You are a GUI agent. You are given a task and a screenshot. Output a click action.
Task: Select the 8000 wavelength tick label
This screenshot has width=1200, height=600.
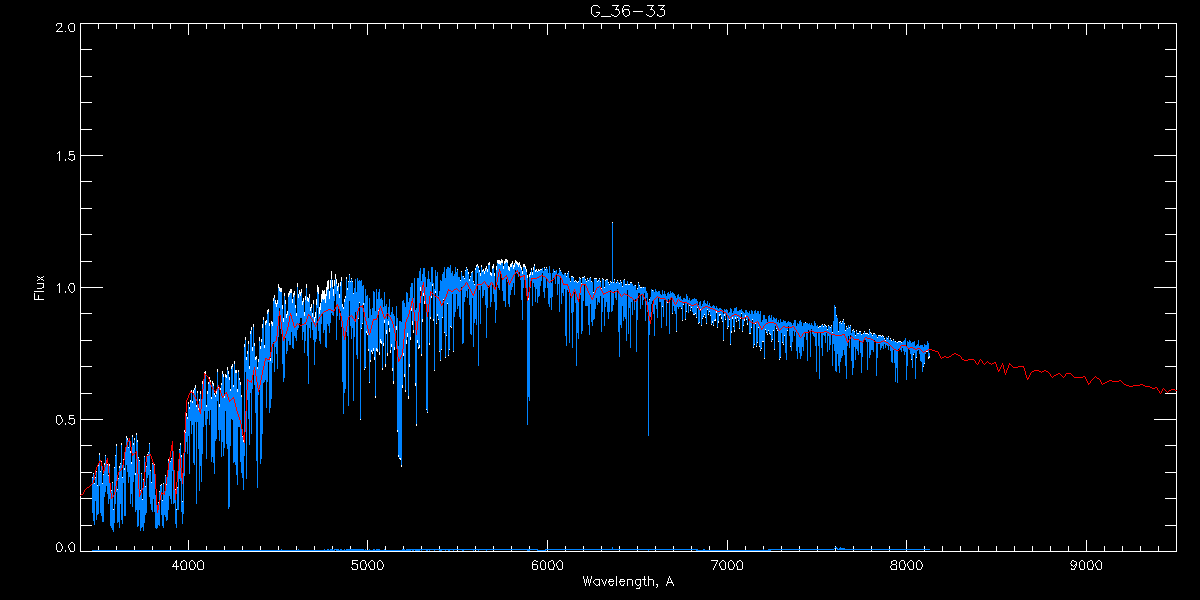(x=906, y=565)
